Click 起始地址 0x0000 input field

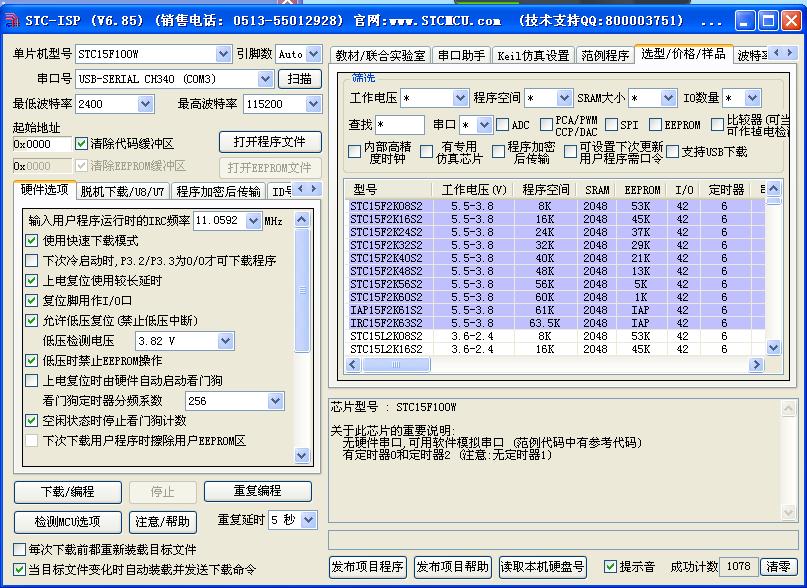coord(42,144)
